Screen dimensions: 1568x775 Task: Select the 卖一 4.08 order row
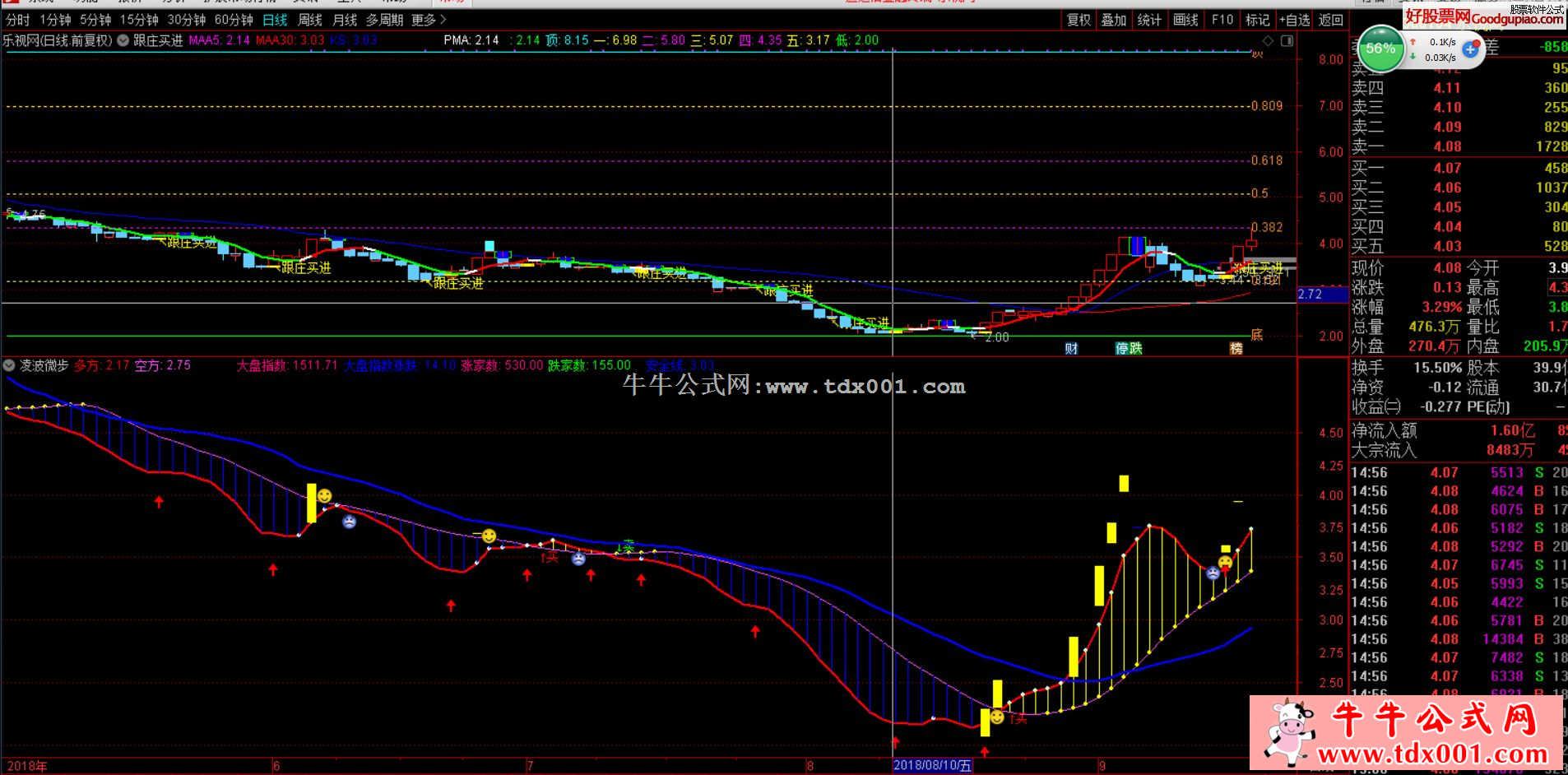tap(1459, 146)
